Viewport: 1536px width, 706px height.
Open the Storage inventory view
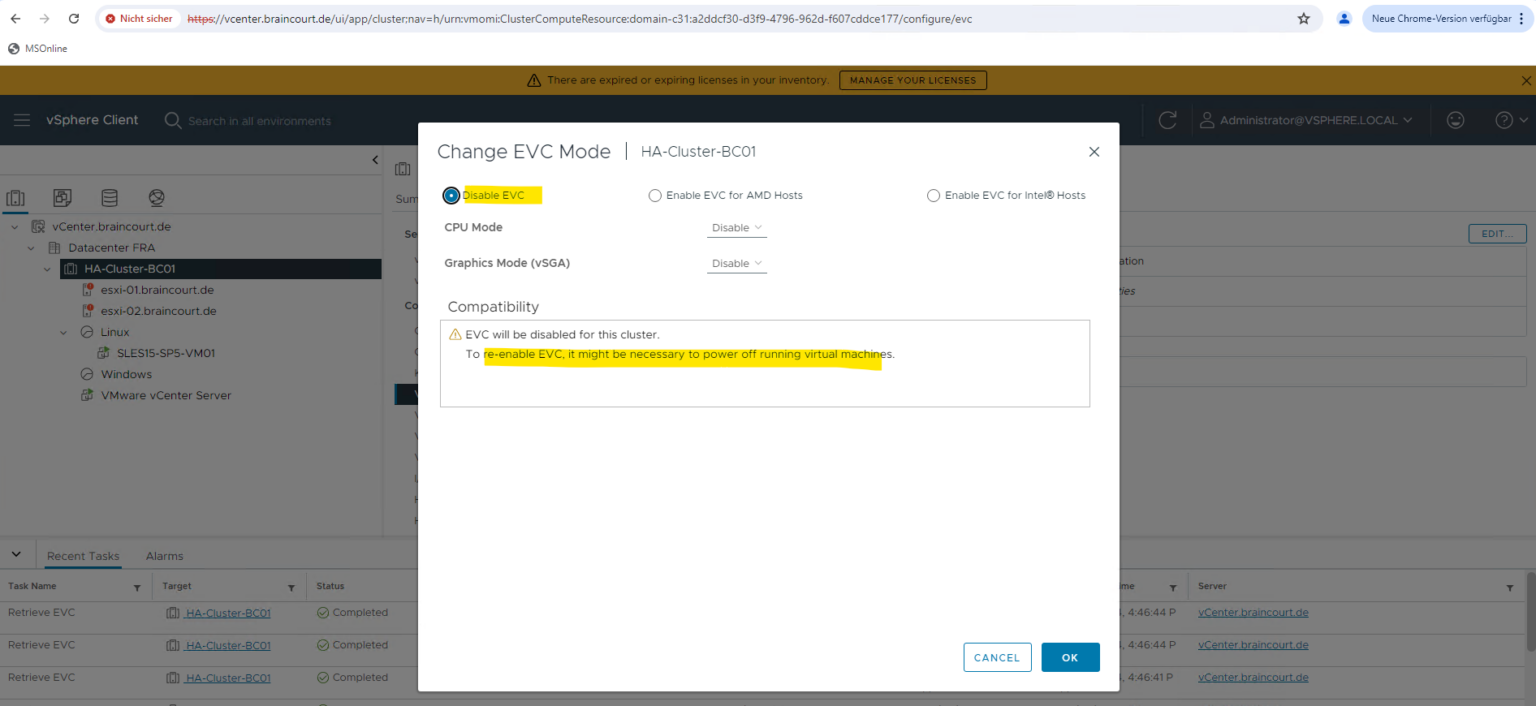click(109, 197)
